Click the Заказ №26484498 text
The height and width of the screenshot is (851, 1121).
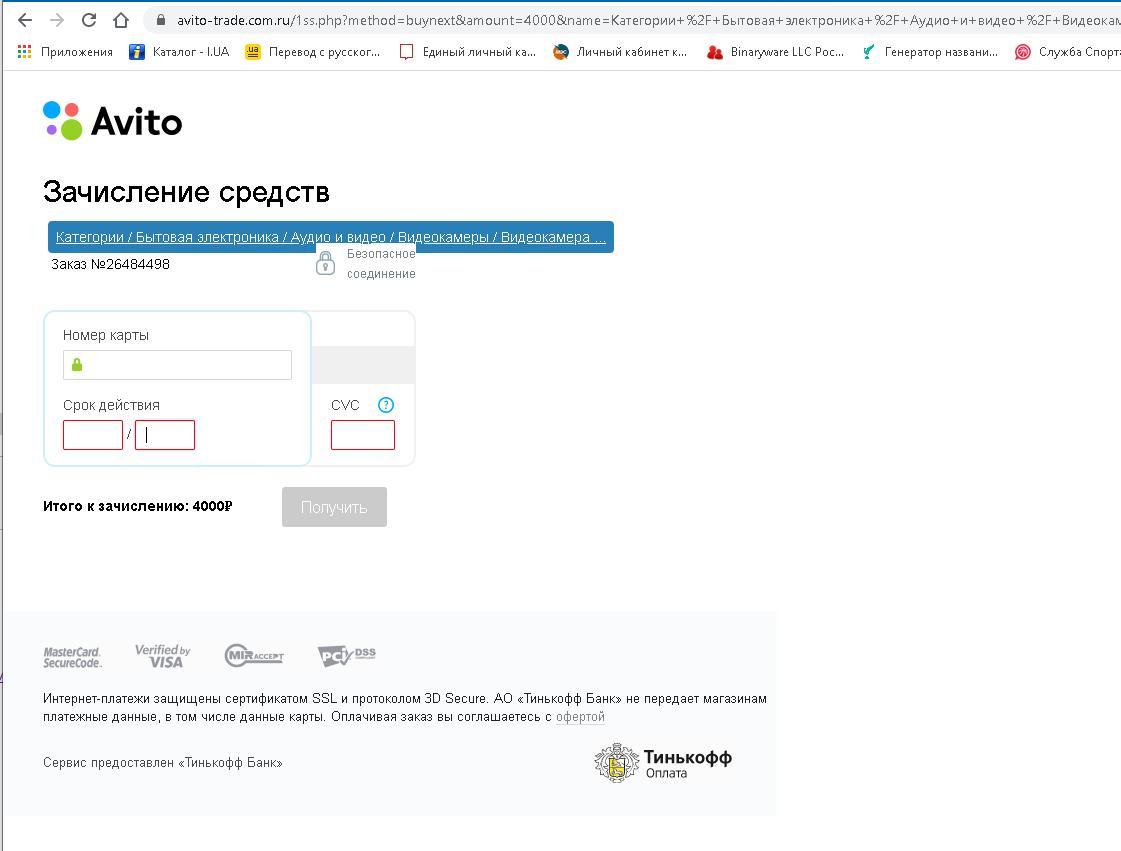click(111, 264)
